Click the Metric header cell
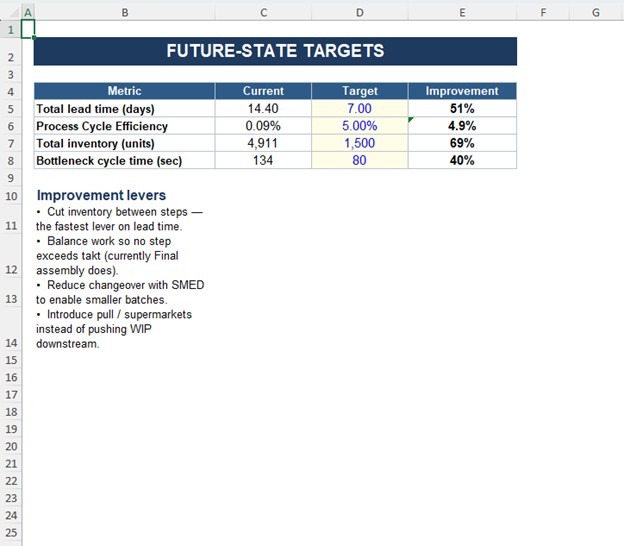The width and height of the screenshot is (624, 546). pyautogui.click(x=125, y=91)
